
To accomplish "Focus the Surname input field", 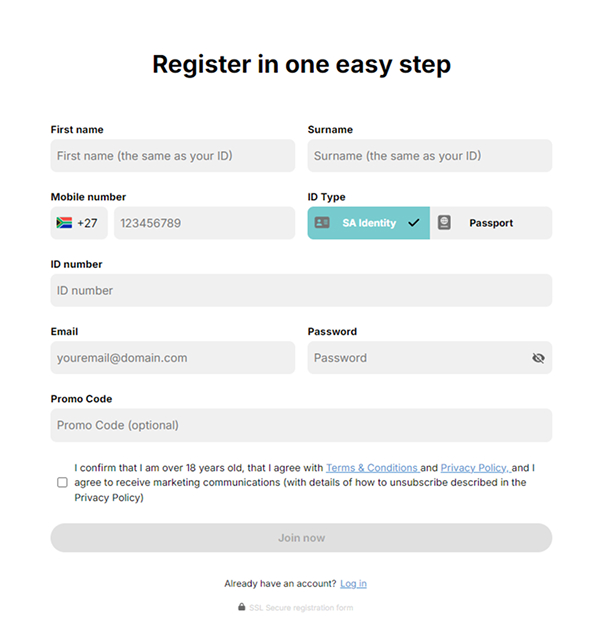I will click(430, 155).
